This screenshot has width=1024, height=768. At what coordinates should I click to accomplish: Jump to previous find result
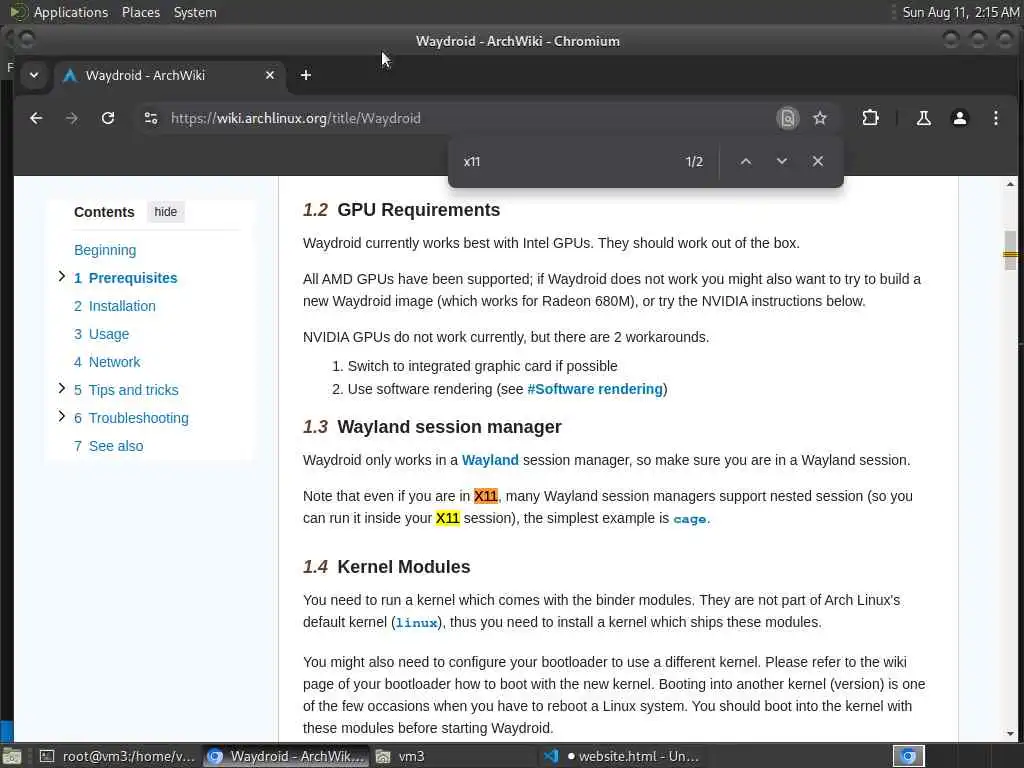click(745, 161)
